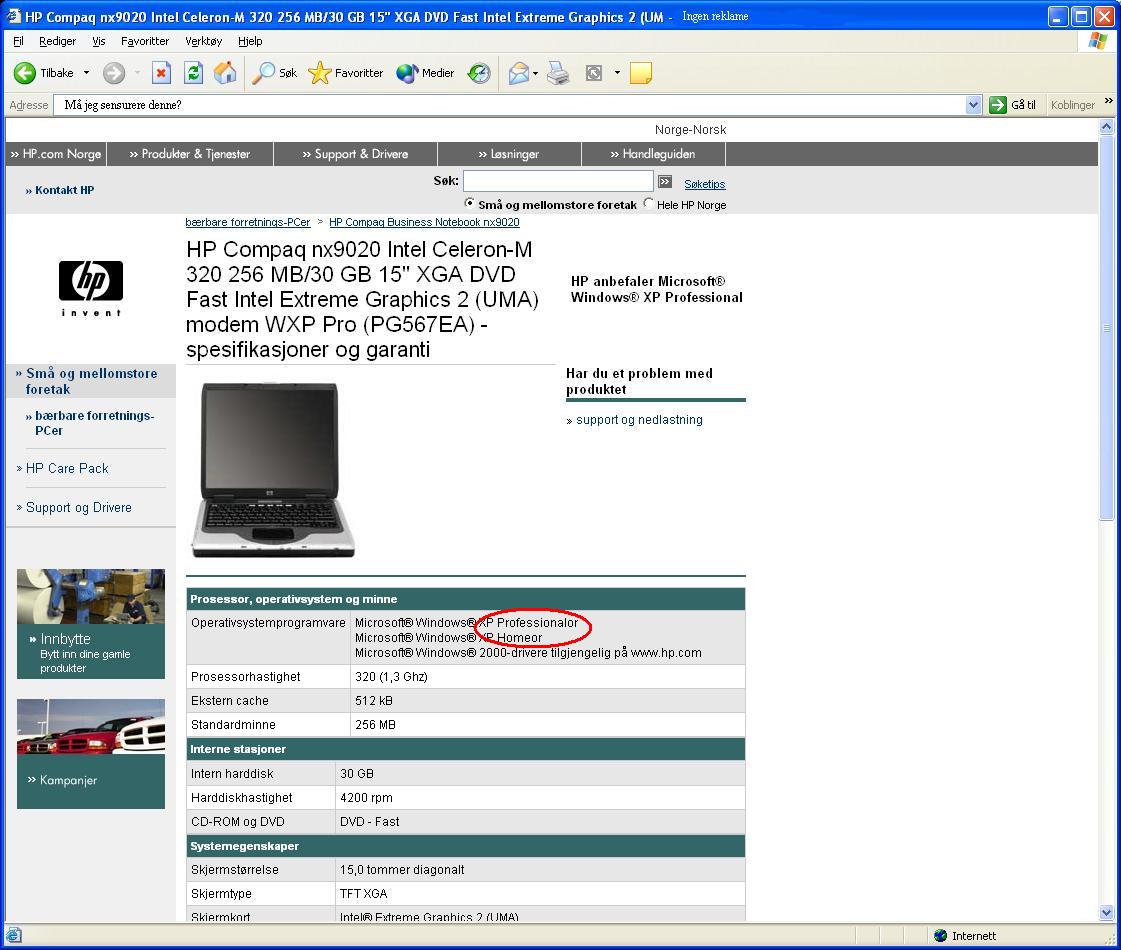This screenshot has width=1121, height=950.
Task: Click page scrollbar down arrow
Action: (1106, 913)
